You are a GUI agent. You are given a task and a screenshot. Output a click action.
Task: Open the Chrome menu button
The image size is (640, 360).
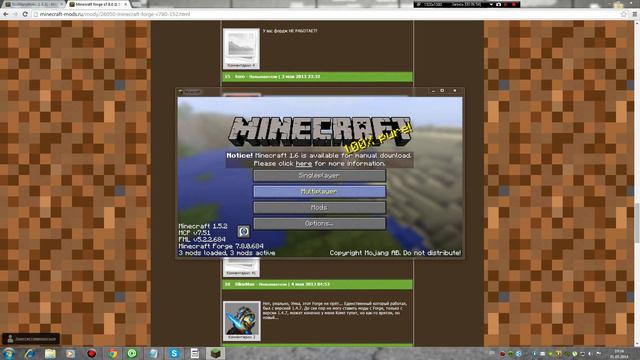tap(634, 14)
